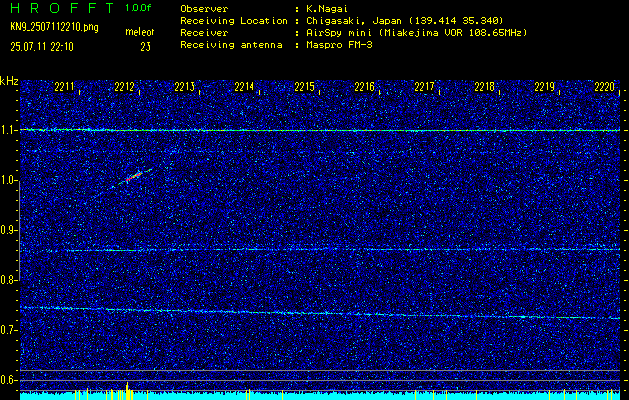The image size is (629, 400).
Task: Click the 0.9 frequency axis label
Action: click(x=7, y=230)
